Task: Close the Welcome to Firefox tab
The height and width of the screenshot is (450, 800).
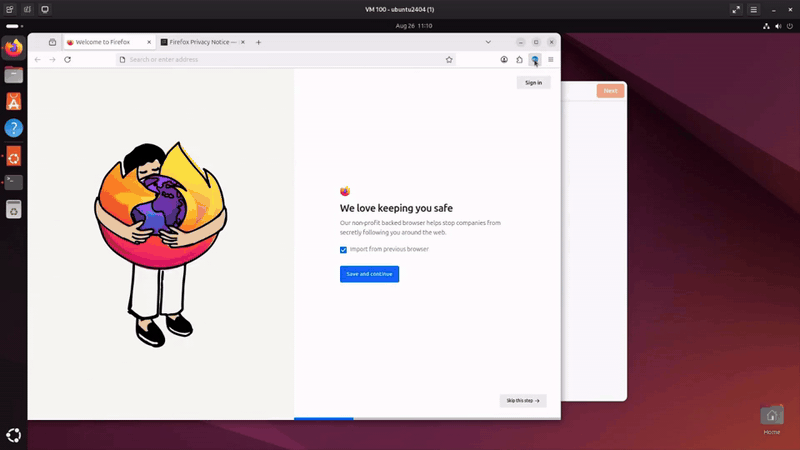Action: 149,42
